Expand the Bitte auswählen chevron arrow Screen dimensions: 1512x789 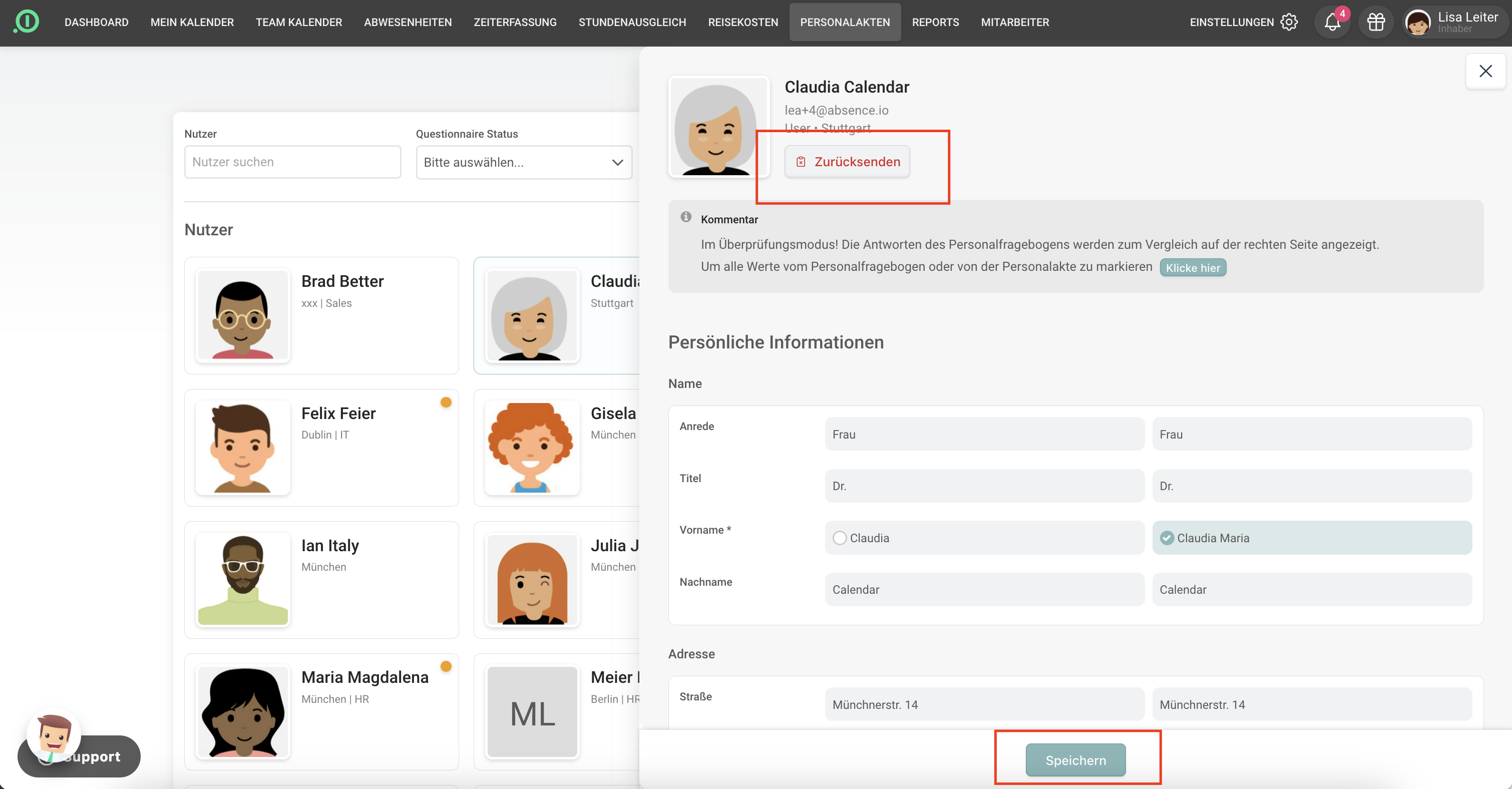(x=617, y=162)
